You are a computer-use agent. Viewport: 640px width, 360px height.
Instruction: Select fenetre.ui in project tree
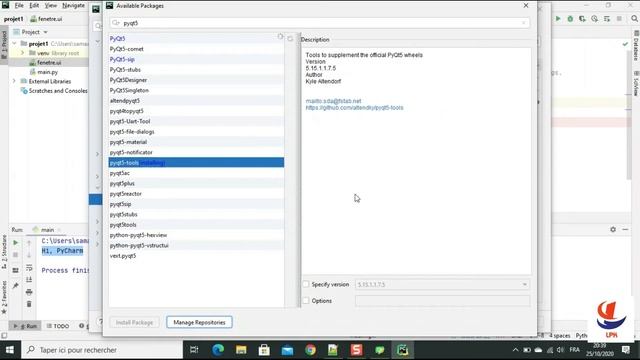click(49, 62)
